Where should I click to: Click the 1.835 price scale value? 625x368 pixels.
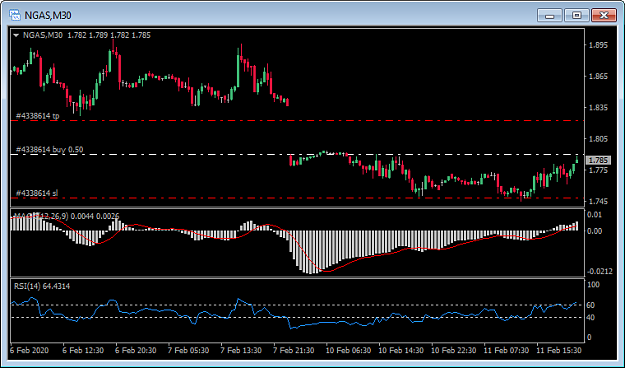(x=599, y=108)
